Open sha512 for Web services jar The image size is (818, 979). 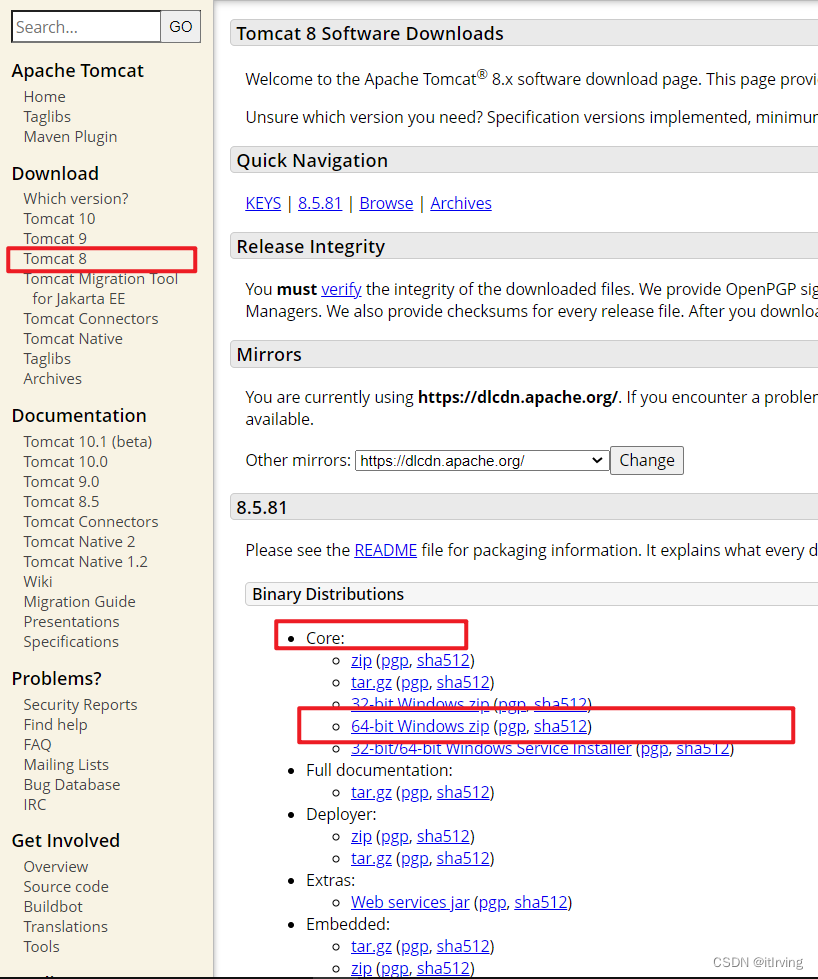[x=541, y=902]
